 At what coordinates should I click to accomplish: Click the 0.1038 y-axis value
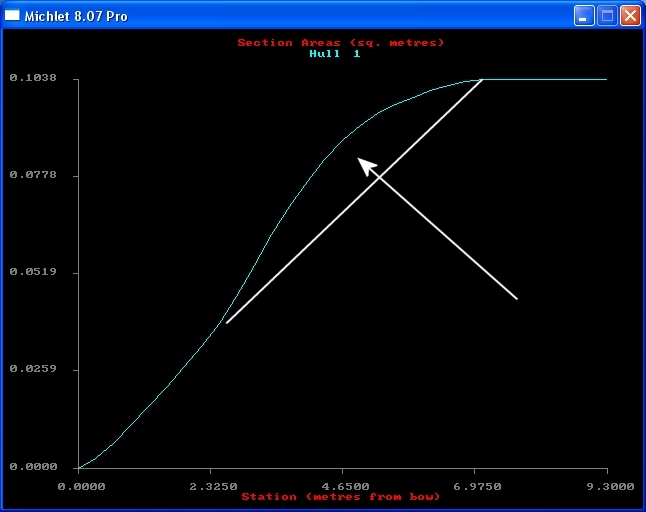tap(33, 78)
